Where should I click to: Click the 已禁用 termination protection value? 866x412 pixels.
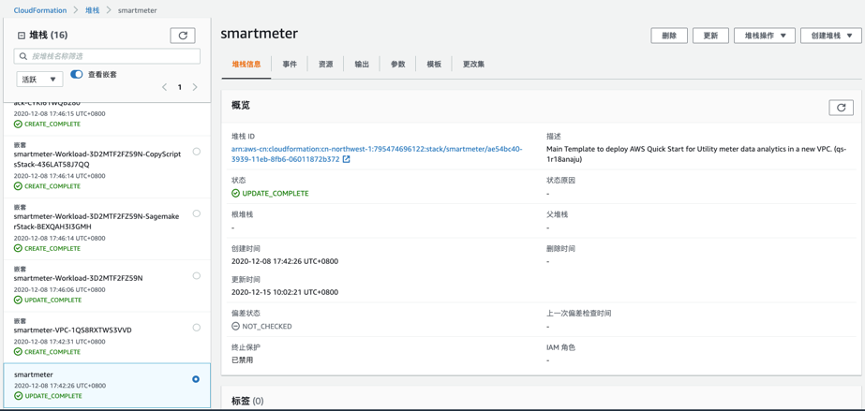(242, 360)
